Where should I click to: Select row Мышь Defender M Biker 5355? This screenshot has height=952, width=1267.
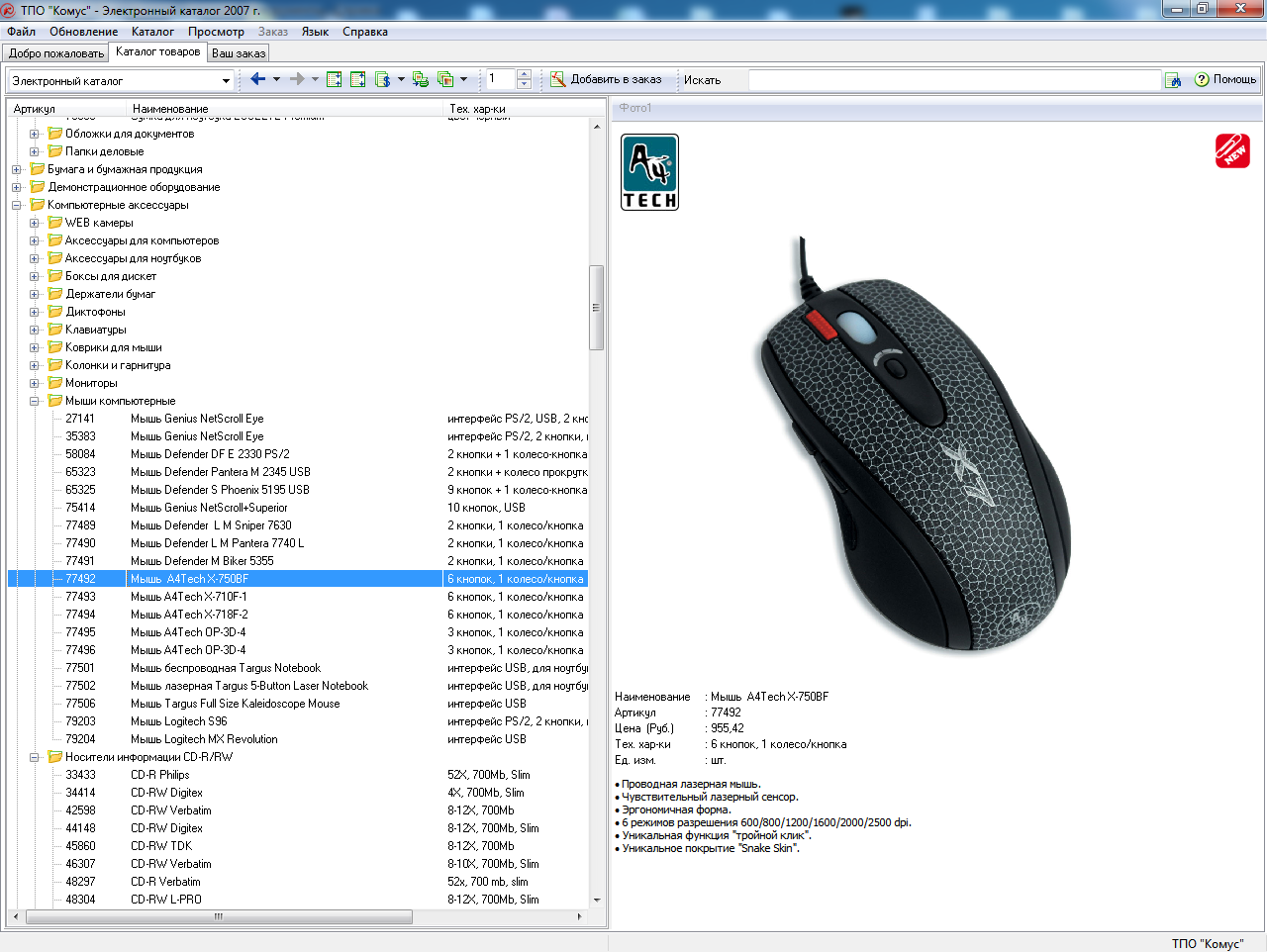[x=298, y=561]
